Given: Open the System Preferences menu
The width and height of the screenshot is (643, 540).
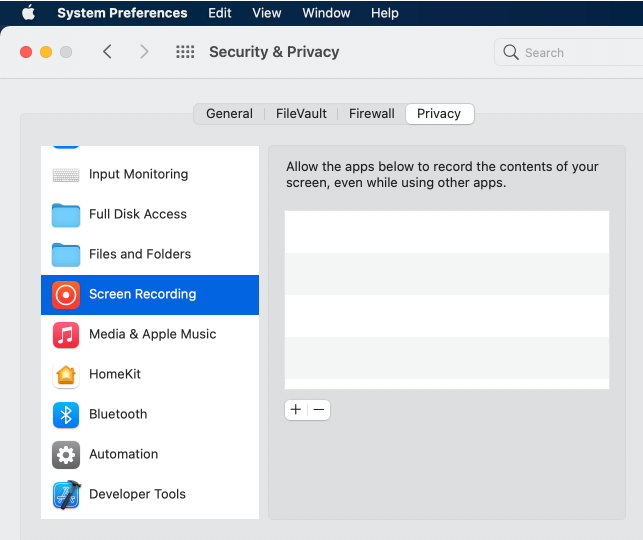Looking at the screenshot, I should (122, 13).
